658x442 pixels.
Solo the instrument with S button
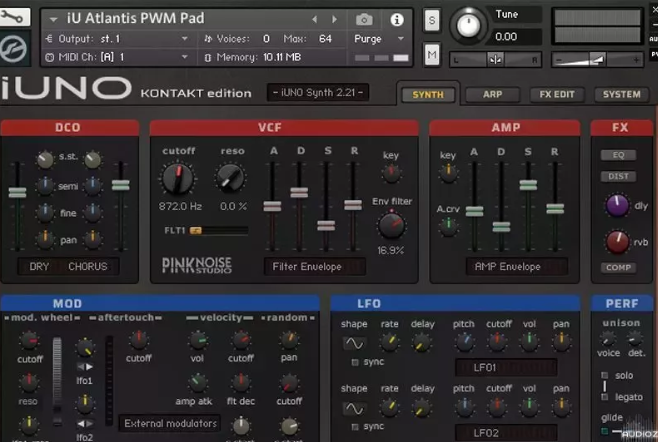click(x=432, y=20)
